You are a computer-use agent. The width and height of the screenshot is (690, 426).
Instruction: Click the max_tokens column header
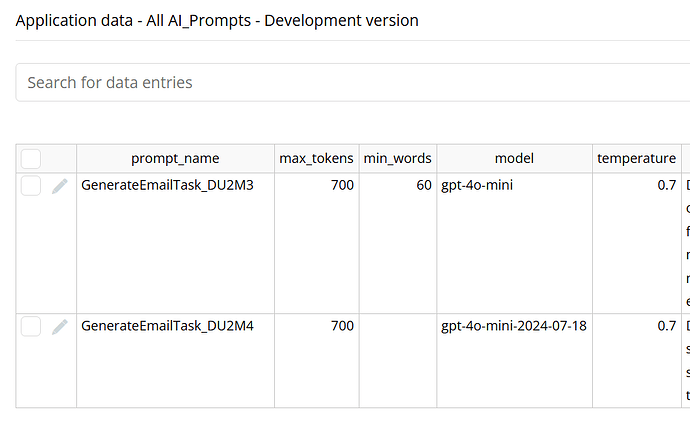(x=315, y=158)
